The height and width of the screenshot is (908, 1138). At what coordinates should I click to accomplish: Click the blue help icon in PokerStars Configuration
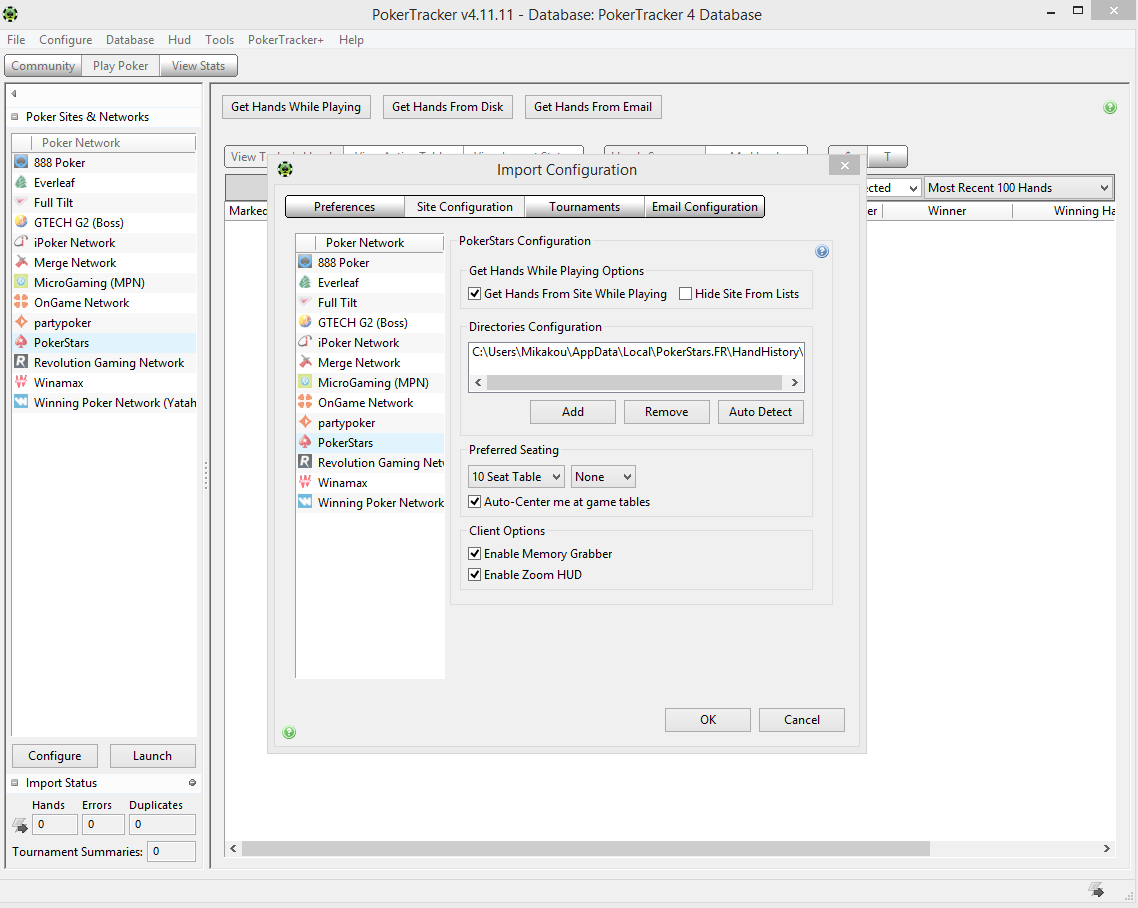tap(822, 251)
